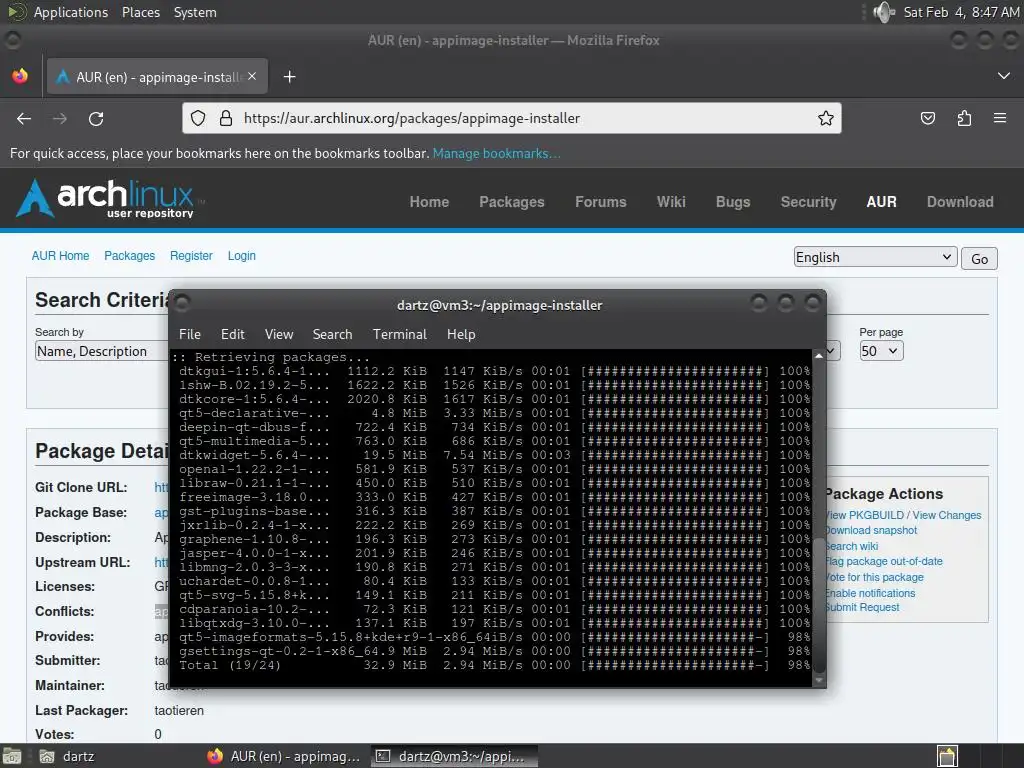Click Packages in the AUR sub-navigation
The width and height of the screenshot is (1024, 768).
coord(129,256)
